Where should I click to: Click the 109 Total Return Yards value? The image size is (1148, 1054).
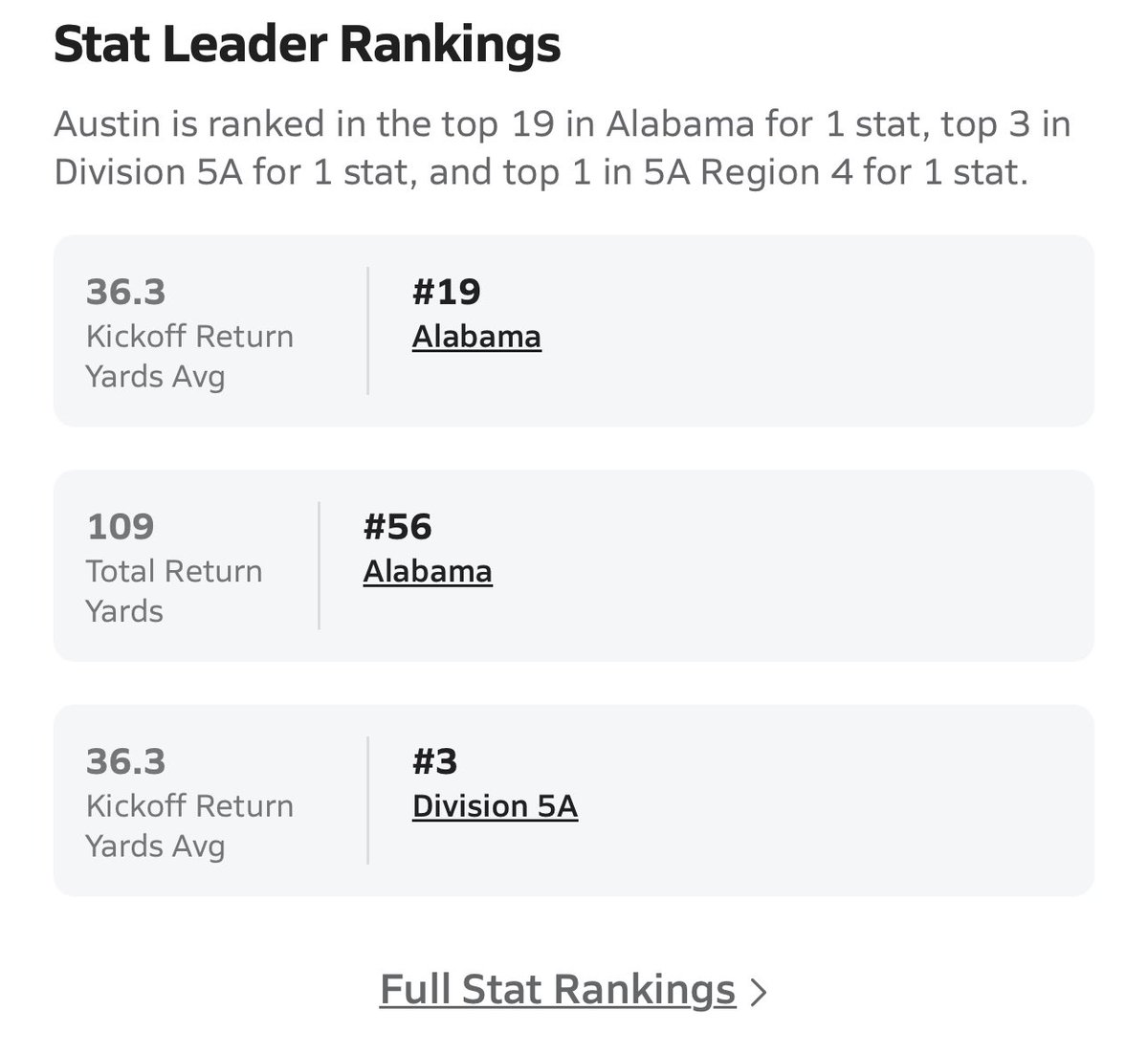coord(121,527)
